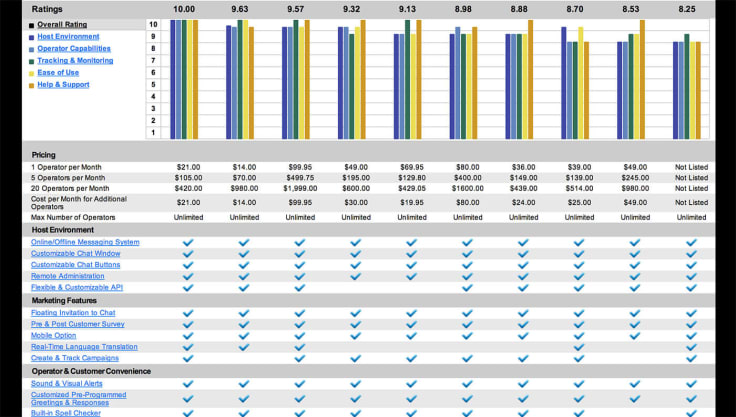Open Floating Invitation to Chat link
Viewport: 736px width, 417px height.
coord(73,312)
